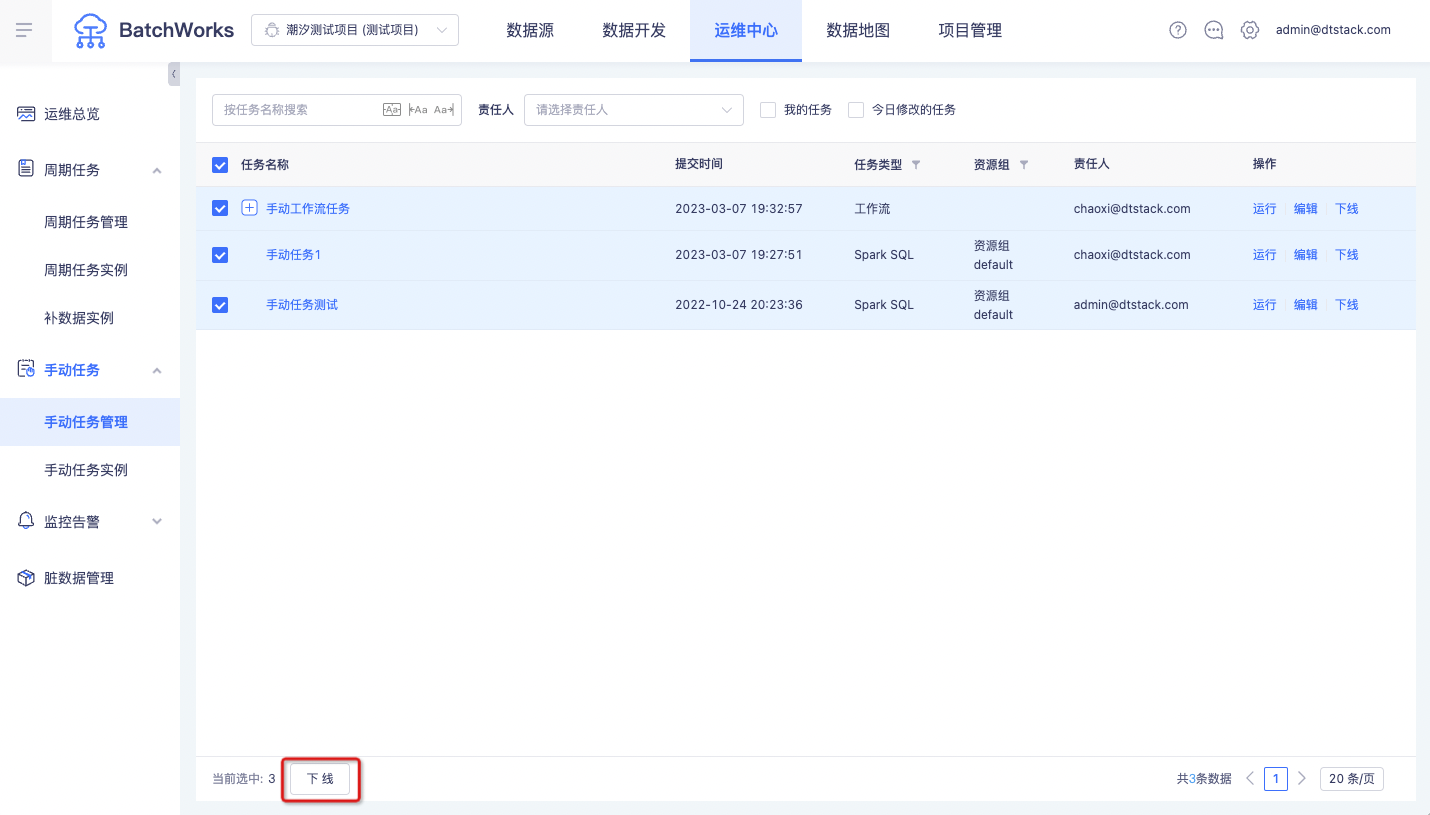The image size is (1430, 815).
Task: Select suffix match search mode icon
Action: [444, 110]
